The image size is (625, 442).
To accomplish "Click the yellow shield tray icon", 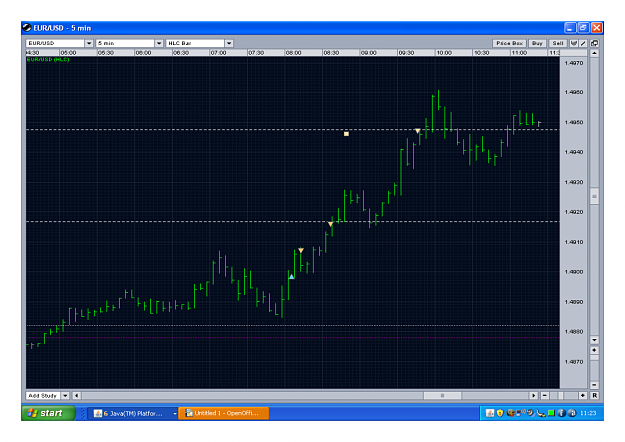I will (500, 413).
